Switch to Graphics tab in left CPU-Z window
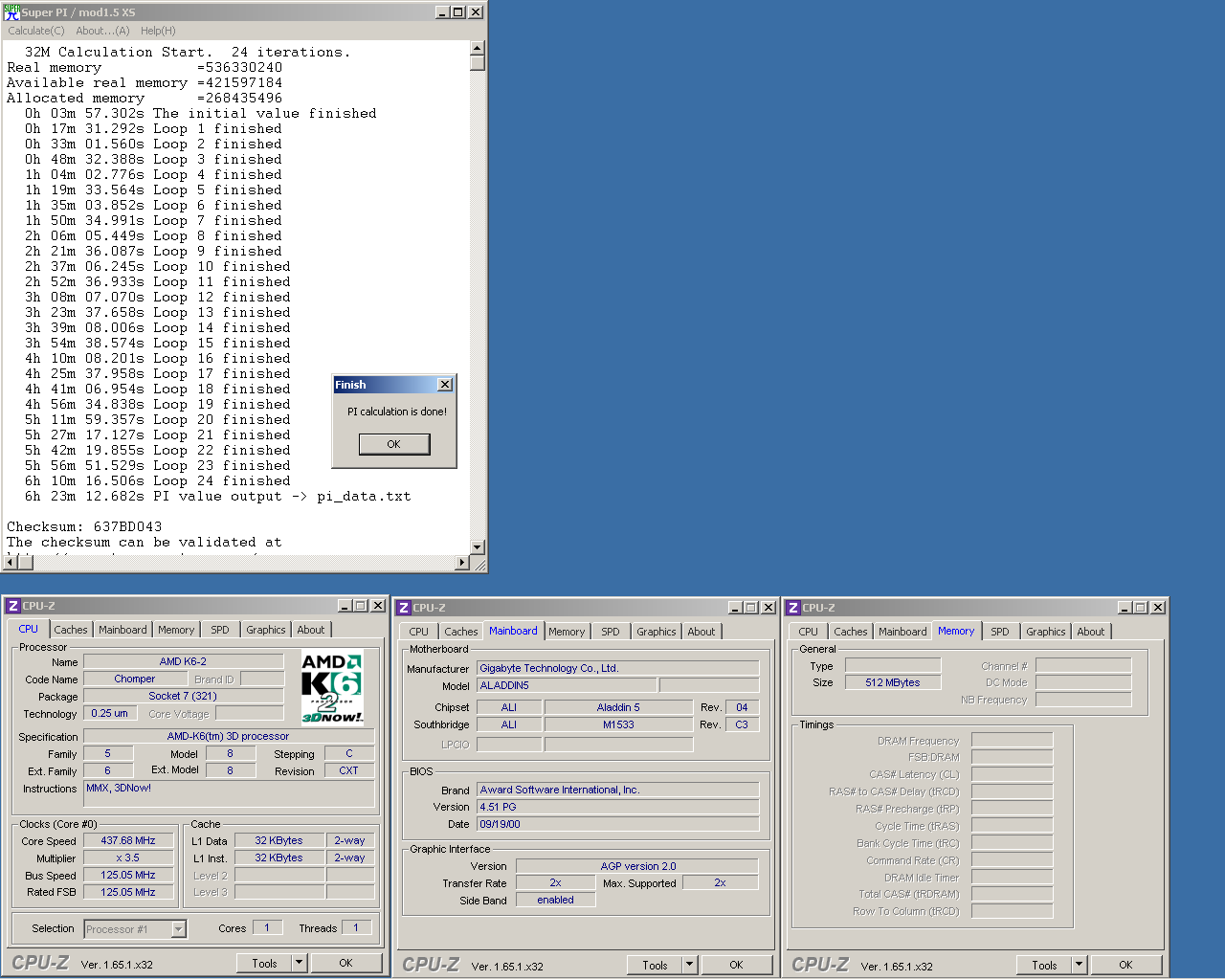 pos(266,630)
